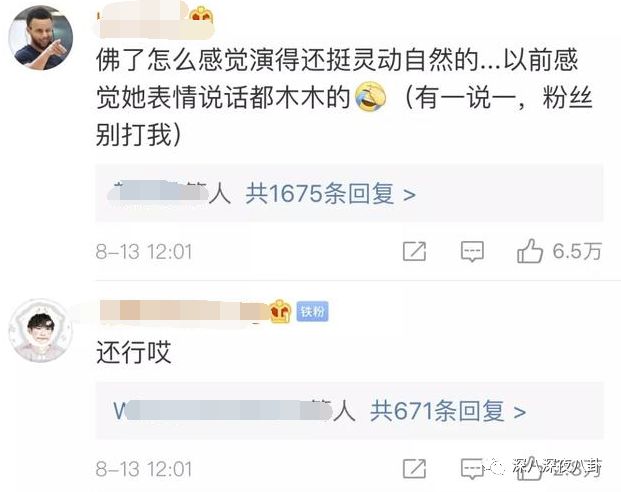This screenshot has height=492, width=621.
Task: Open the blurred second commenter username
Action: pyautogui.click(x=184, y=311)
